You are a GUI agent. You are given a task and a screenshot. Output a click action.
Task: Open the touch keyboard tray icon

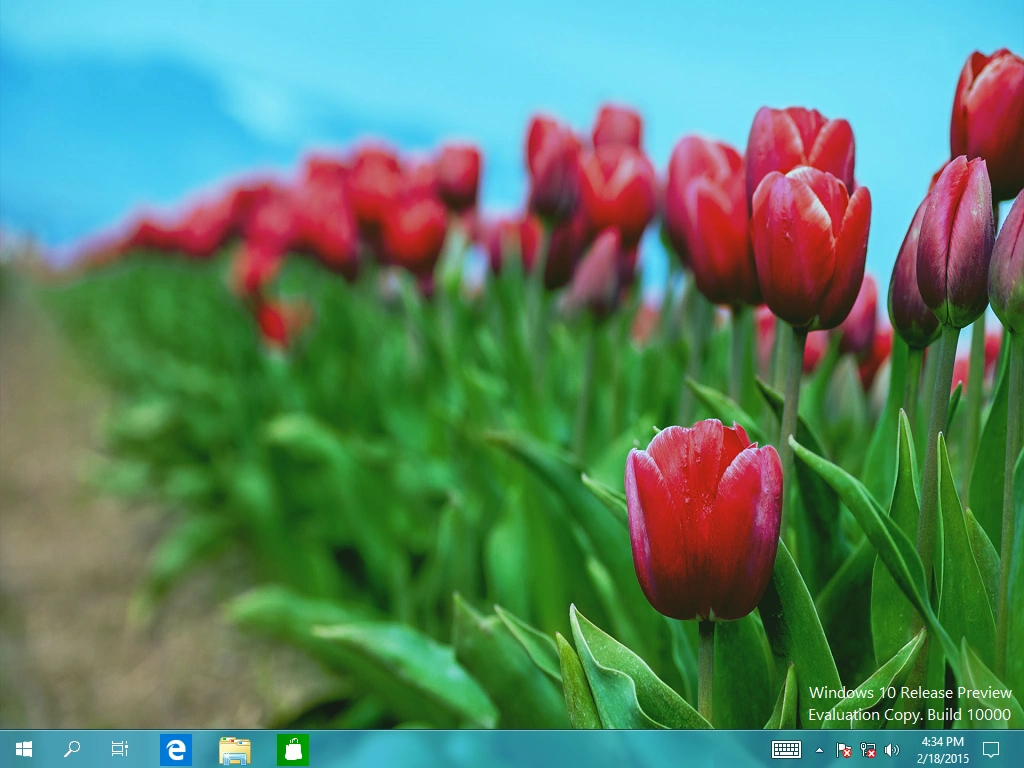(787, 749)
